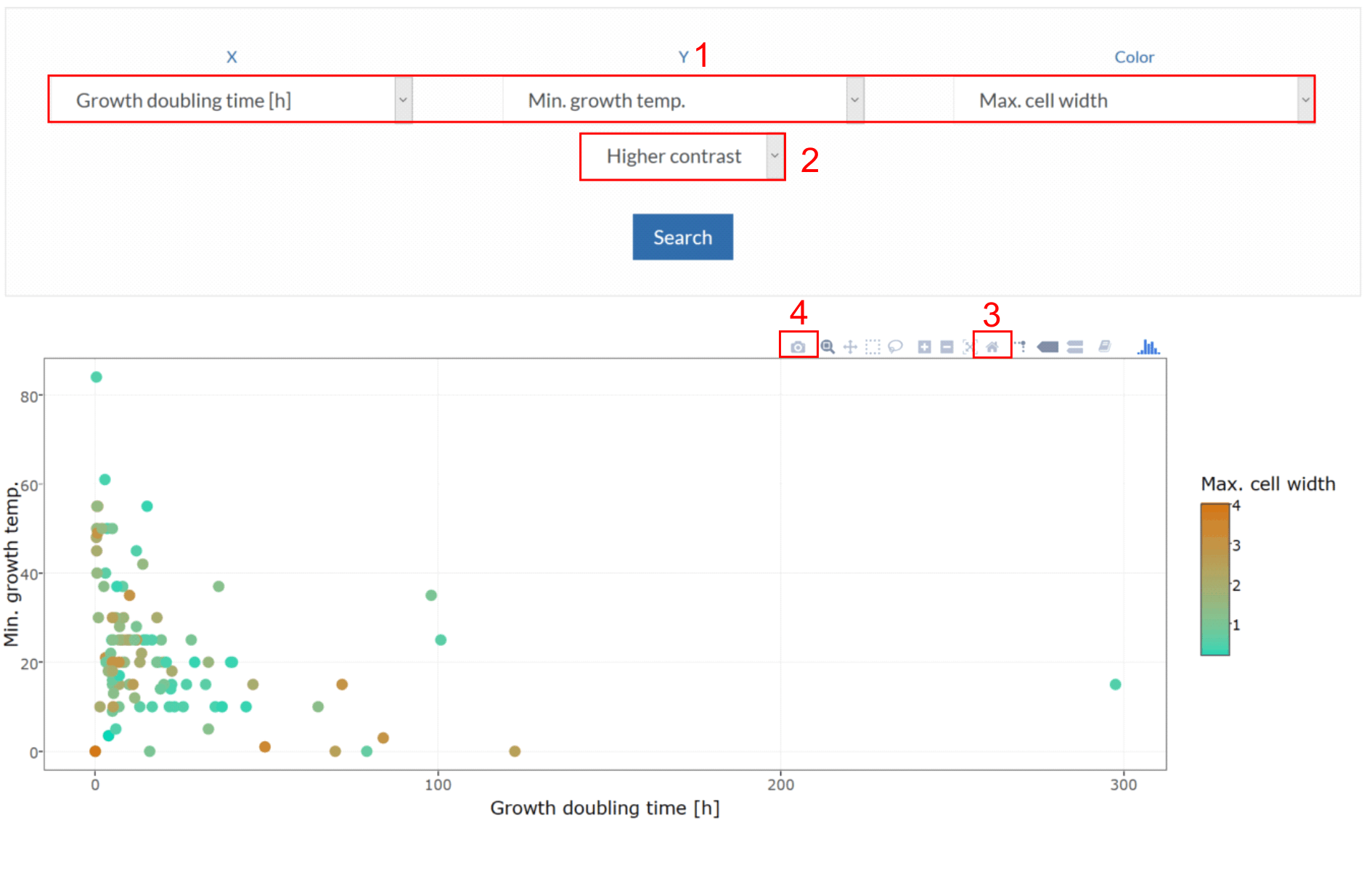This screenshot has width=1372, height=871.
Task: Click the Max. cell width color gradient bar
Action: (1214, 579)
